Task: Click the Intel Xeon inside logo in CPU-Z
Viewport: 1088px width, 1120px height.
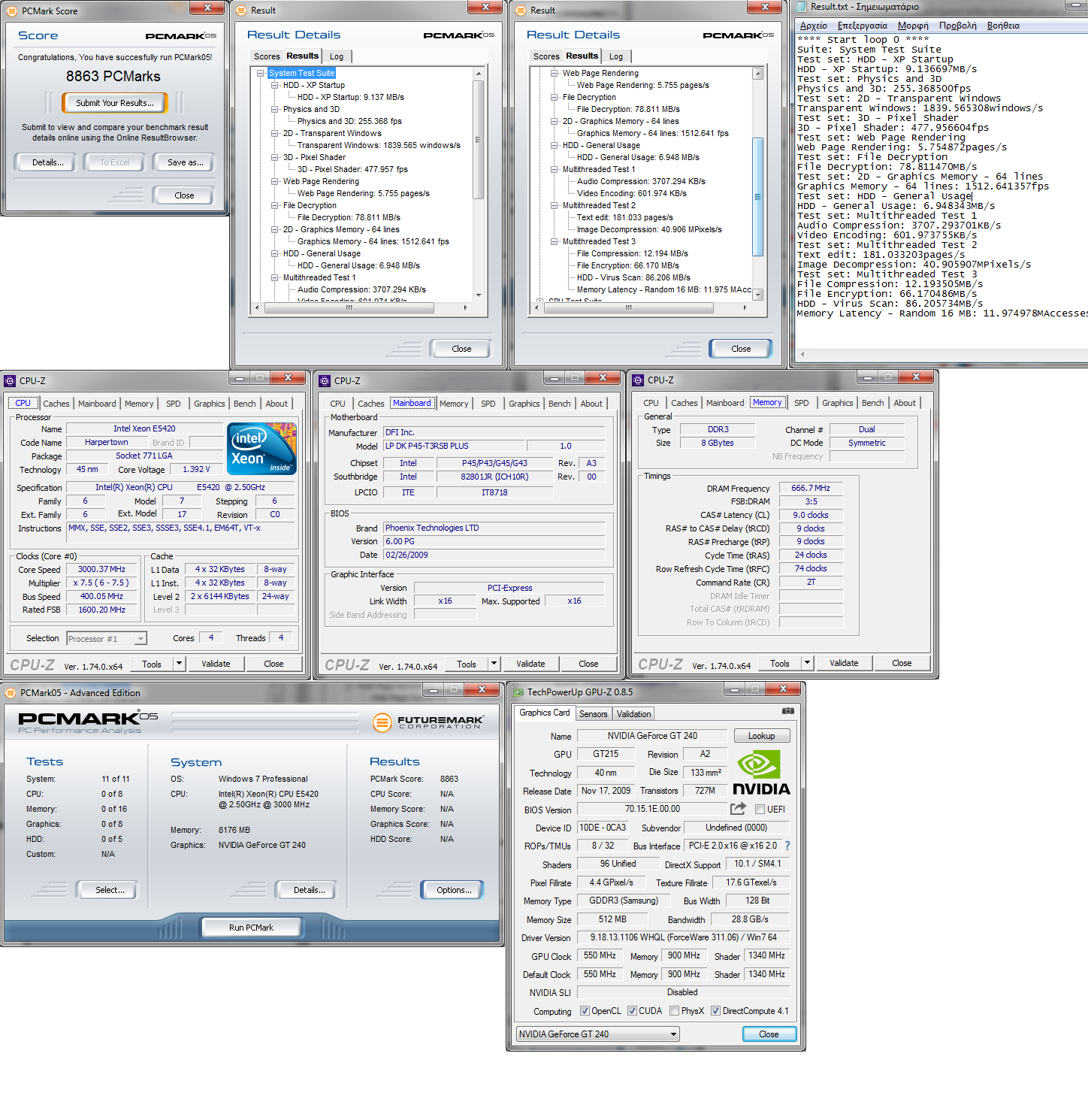Action: point(261,449)
